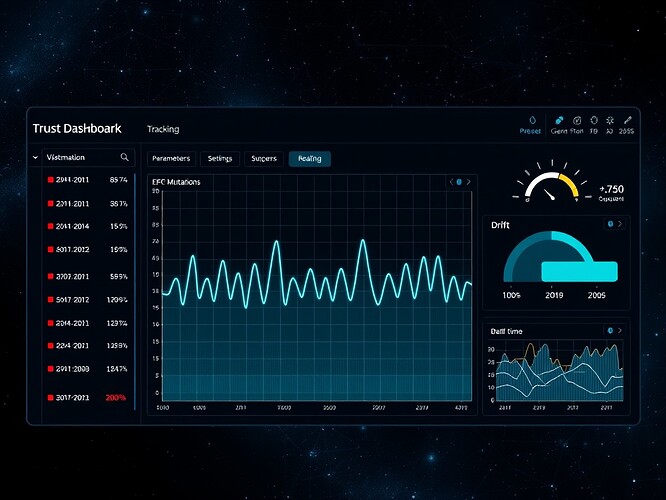Click the circular refresh icon in the header
666x500 pixels.
click(x=594, y=120)
